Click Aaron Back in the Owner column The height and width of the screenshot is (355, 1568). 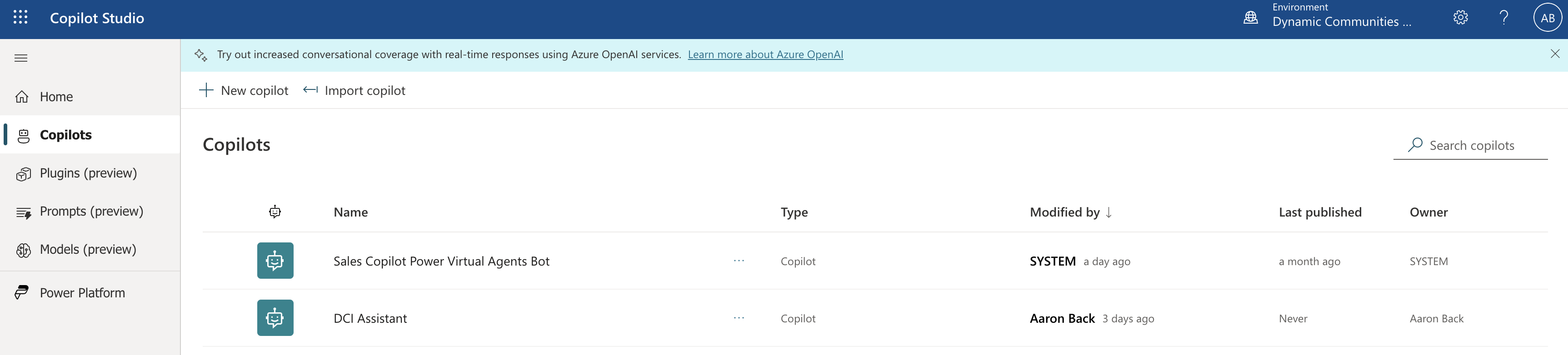coord(1436,319)
